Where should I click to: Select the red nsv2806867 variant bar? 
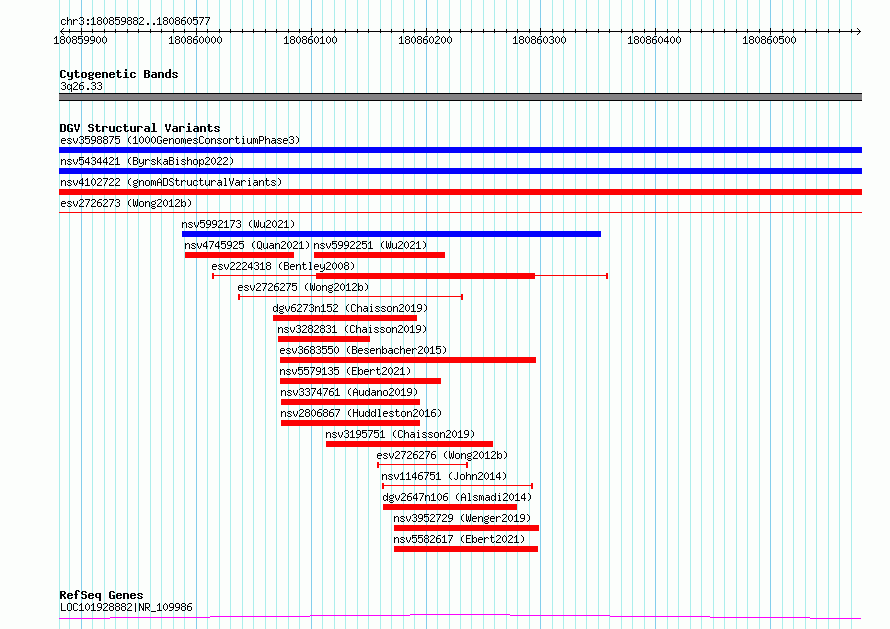pyautogui.click(x=350, y=423)
